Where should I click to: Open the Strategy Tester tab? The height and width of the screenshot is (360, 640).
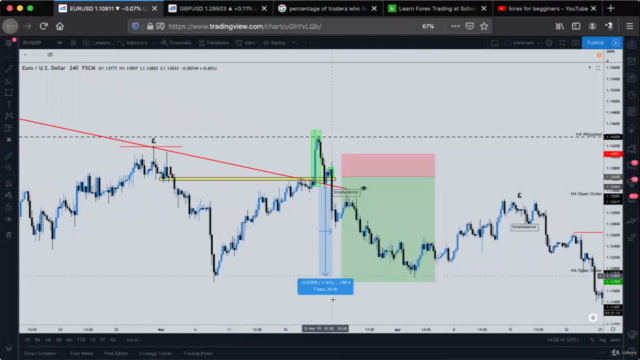point(156,353)
